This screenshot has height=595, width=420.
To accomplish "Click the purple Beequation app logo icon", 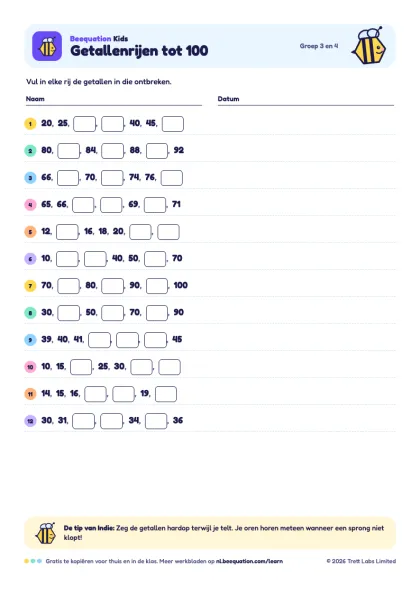I will (x=47, y=46).
